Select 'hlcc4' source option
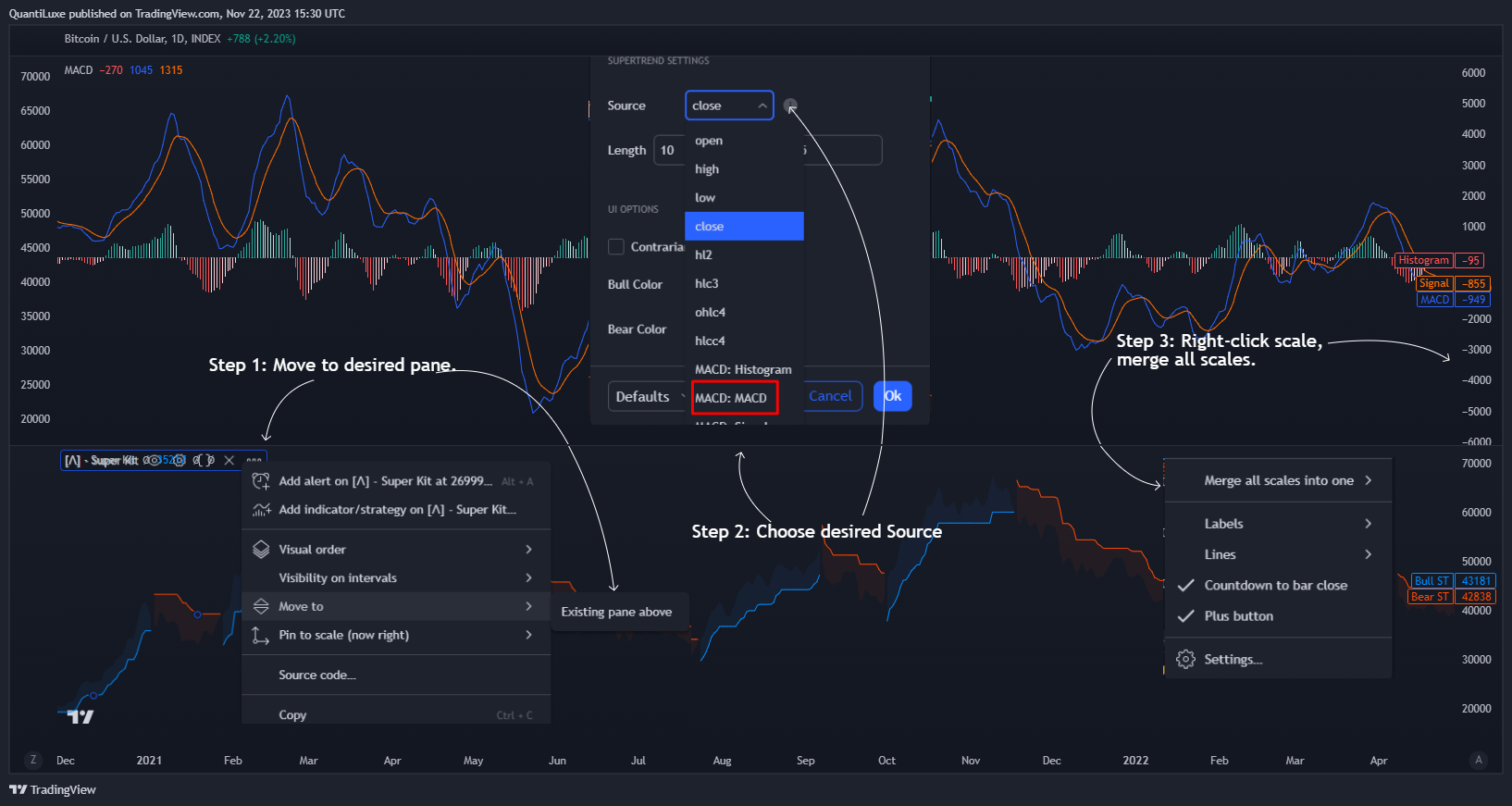Screen dimensions: 1512x806 744,341
